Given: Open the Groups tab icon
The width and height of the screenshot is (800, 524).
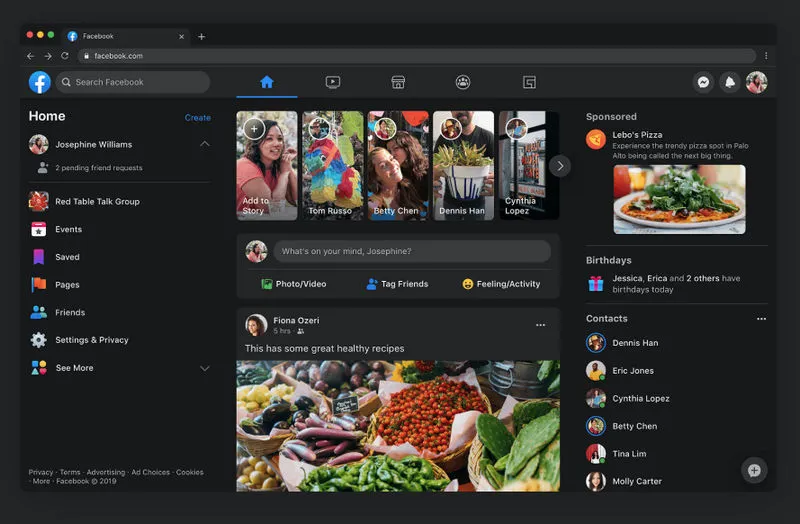Looking at the screenshot, I should pyautogui.click(x=463, y=82).
